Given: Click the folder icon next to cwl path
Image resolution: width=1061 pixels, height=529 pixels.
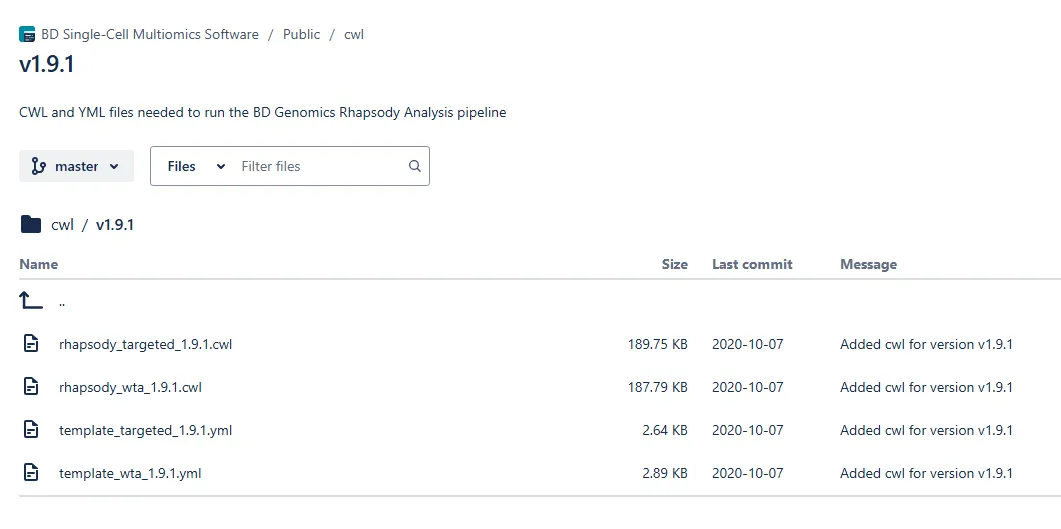Looking at the screenshot, I should [x=30, y=224].
